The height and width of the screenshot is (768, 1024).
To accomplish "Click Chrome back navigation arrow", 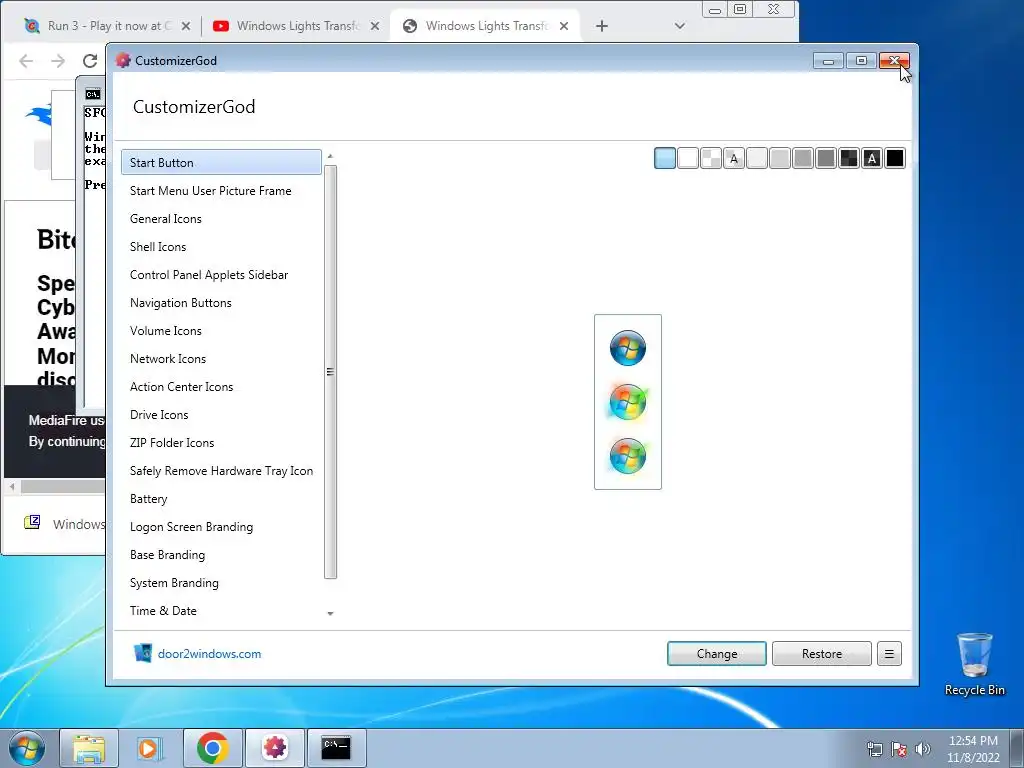I will (26, 61).
